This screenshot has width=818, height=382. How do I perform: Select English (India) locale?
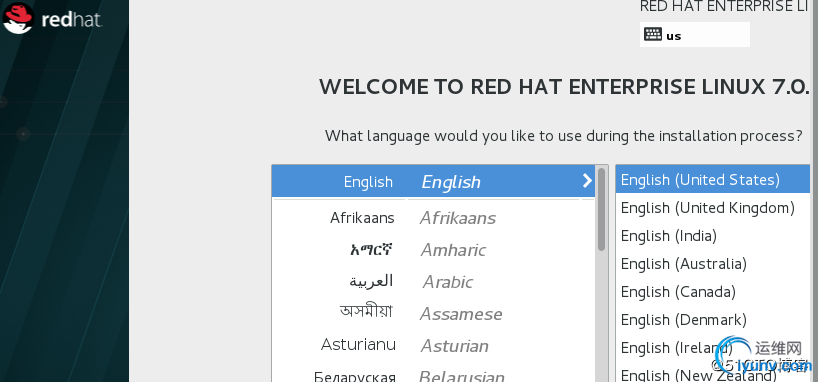coord(713,236)
